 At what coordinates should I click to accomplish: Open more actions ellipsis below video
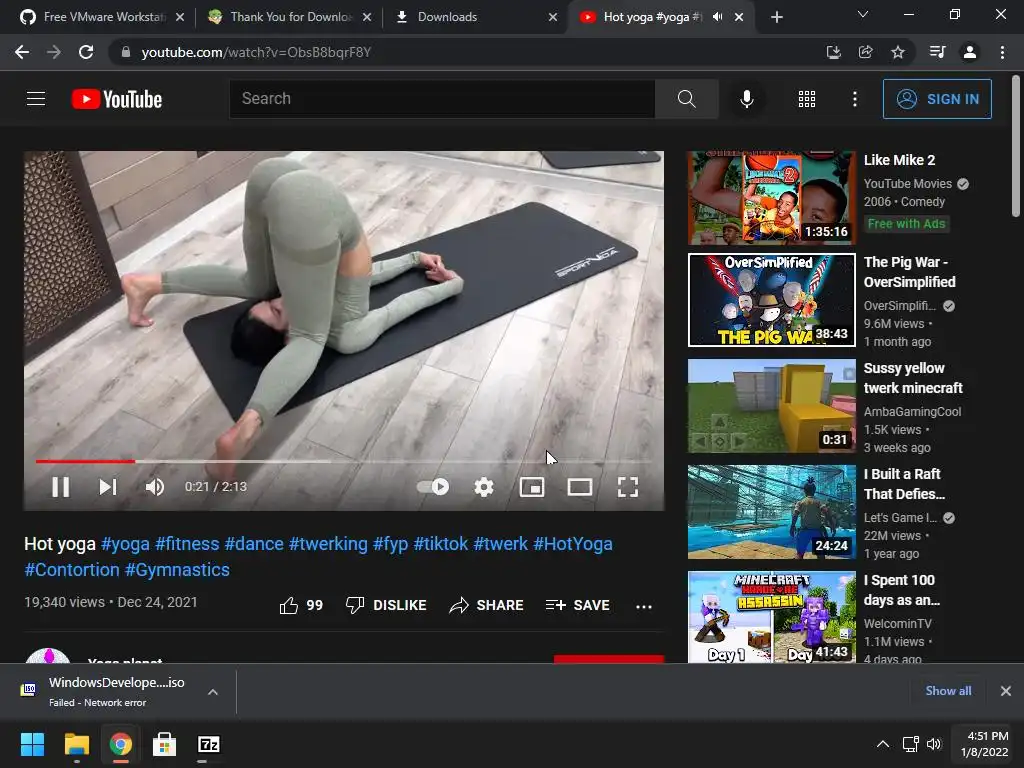coord(644,606)
